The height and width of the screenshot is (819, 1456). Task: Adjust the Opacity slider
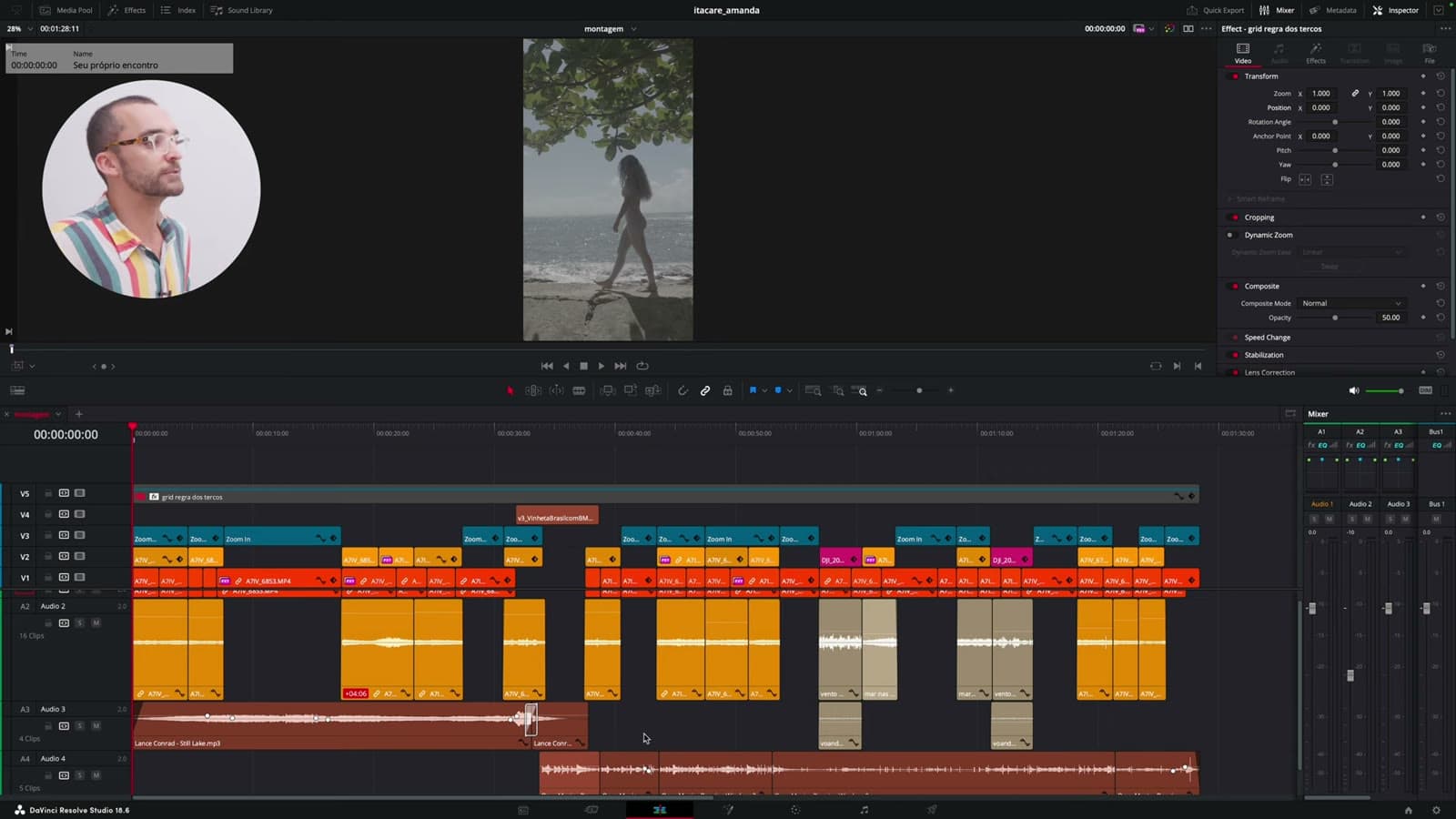point(1335,318)
